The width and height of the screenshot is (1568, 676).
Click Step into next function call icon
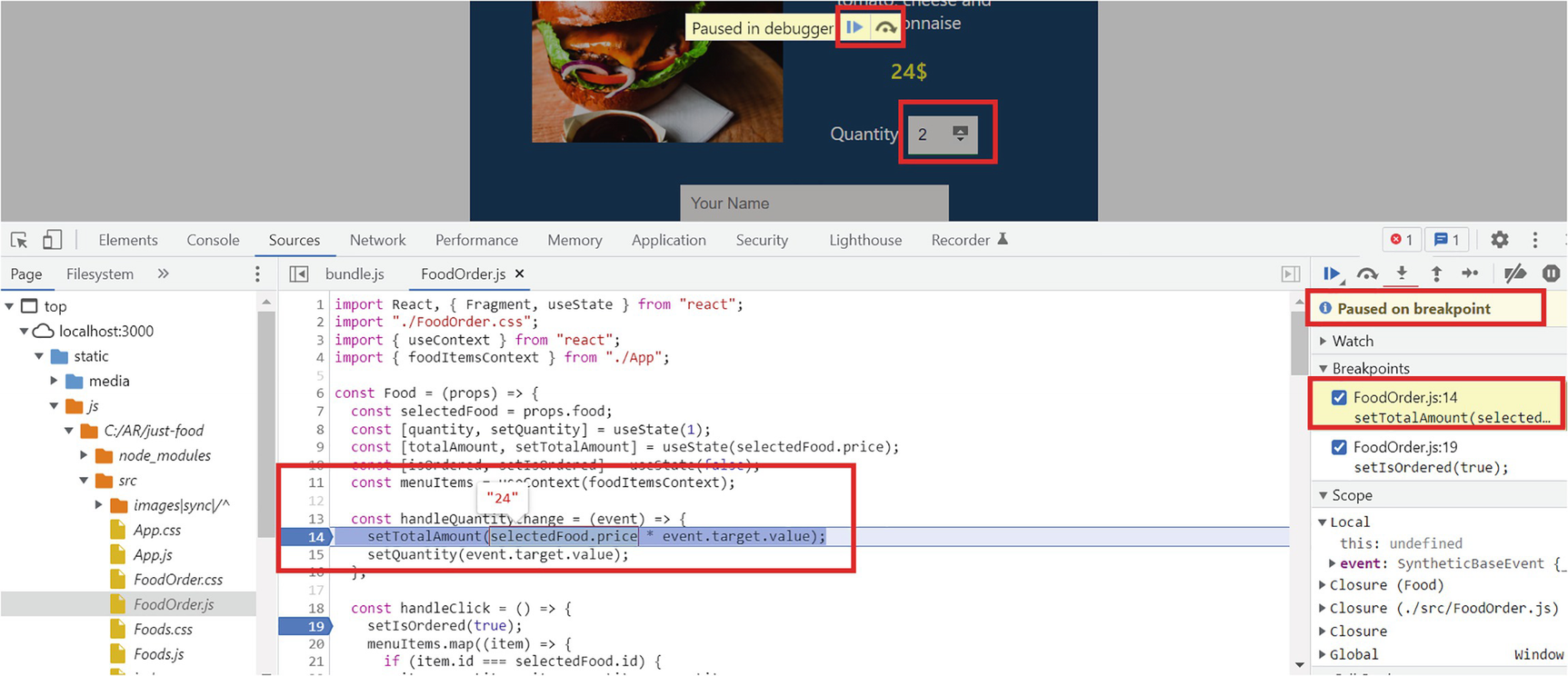coord(1402,273)
